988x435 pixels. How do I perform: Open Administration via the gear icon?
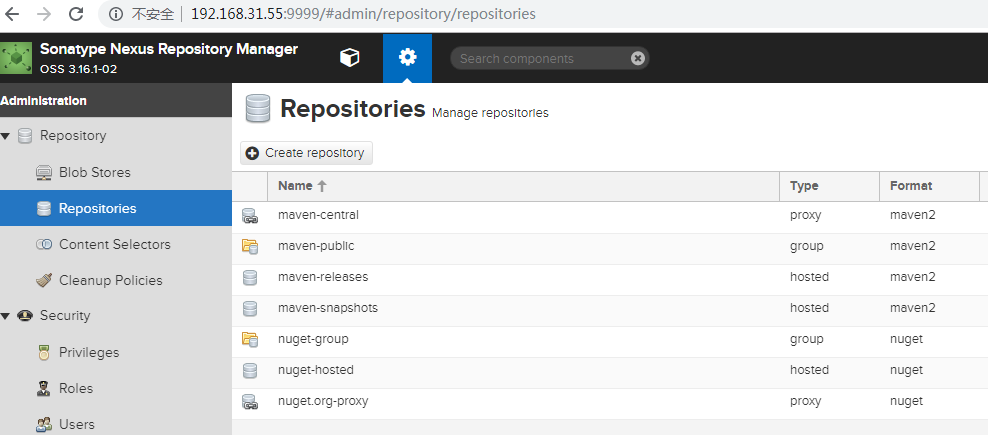[407, 58]
